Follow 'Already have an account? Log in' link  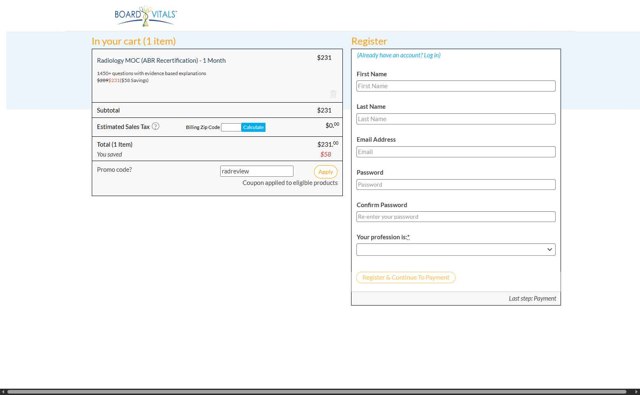[398, 55]
